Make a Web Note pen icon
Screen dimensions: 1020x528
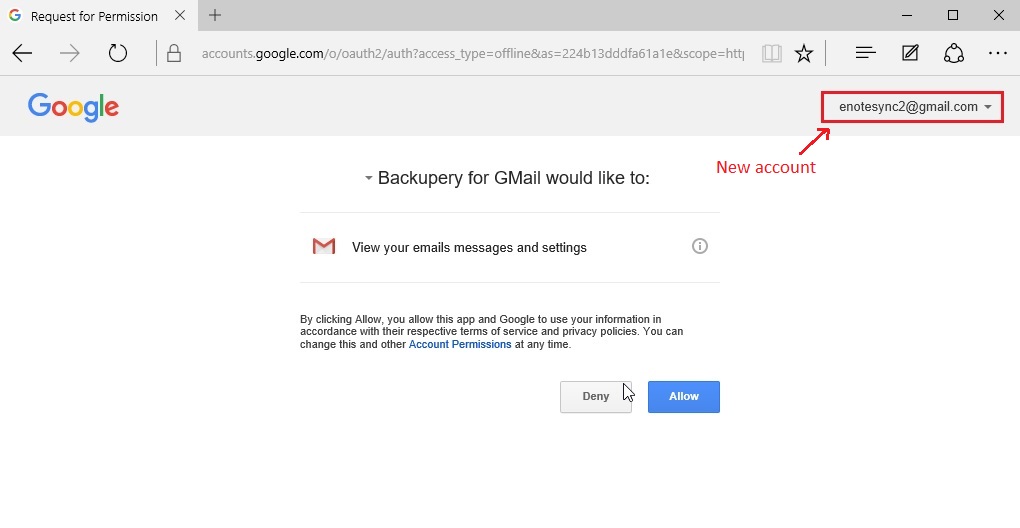tap(910, 53)
